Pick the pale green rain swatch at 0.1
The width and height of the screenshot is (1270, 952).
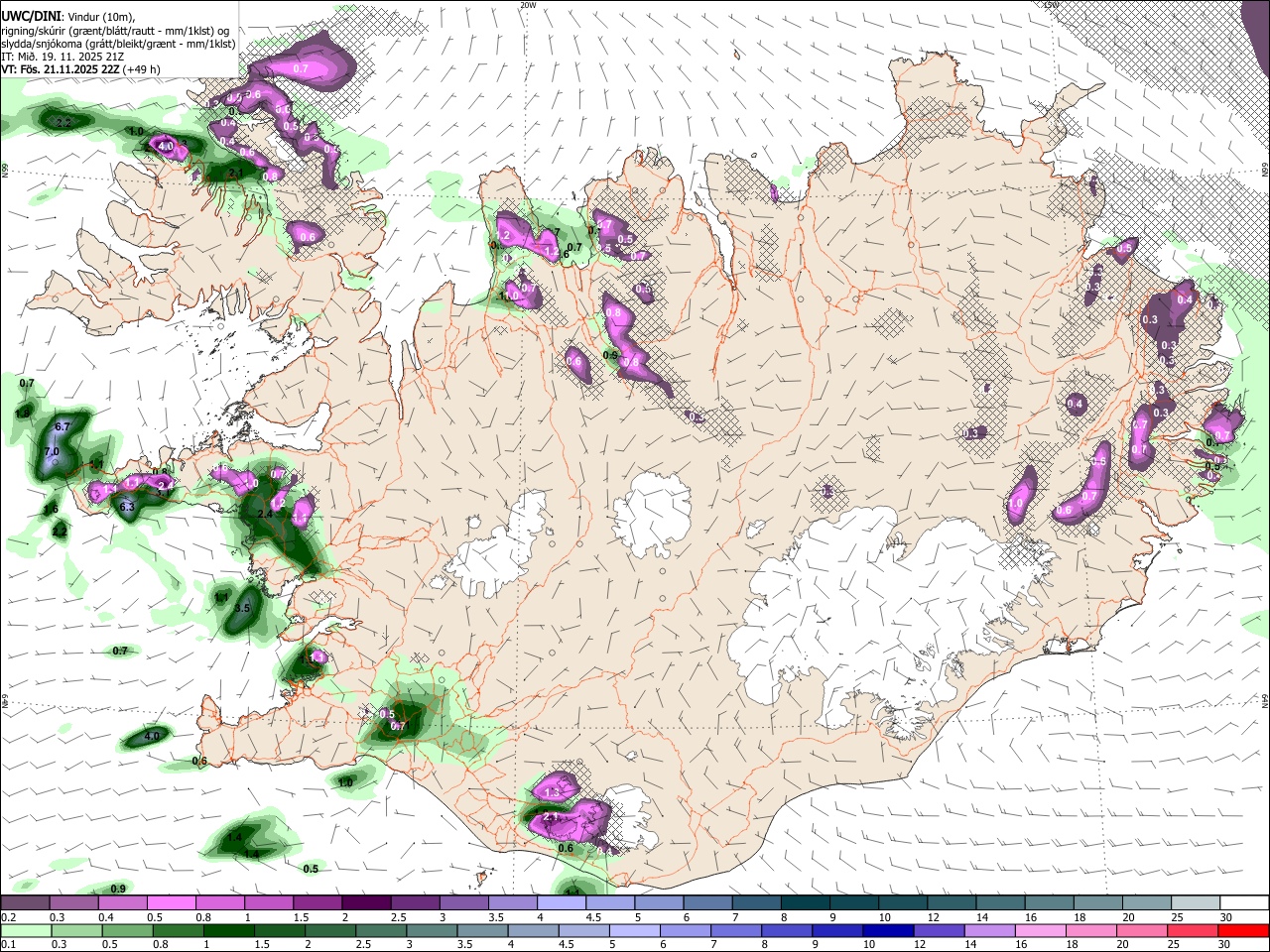[x=25, y=931]
